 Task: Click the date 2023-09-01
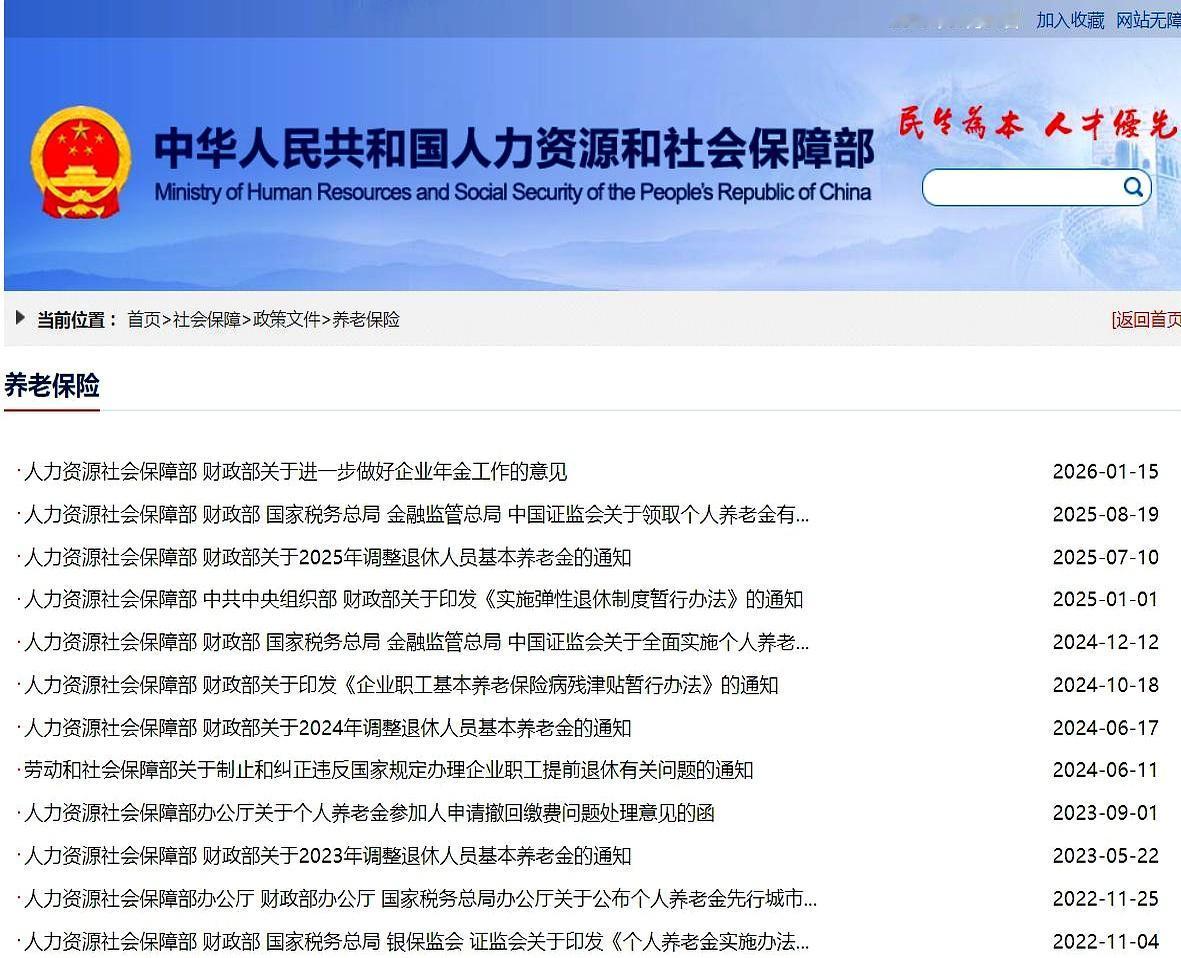[1105, 813]
